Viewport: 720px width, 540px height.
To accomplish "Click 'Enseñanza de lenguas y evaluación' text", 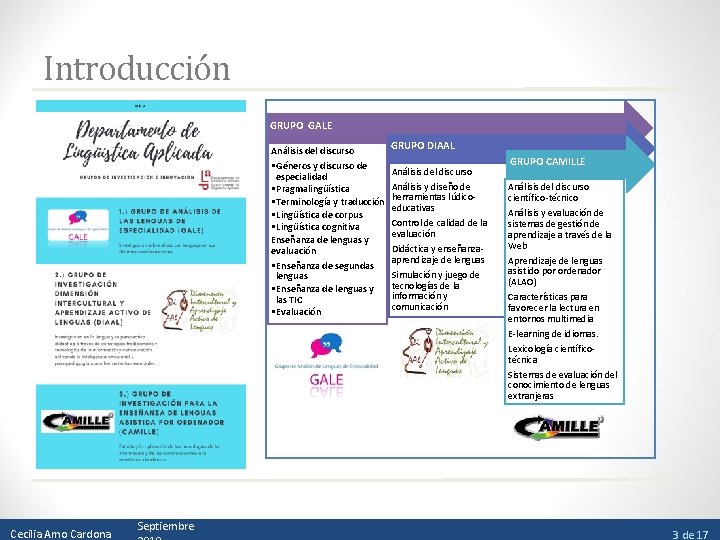I will (320, 245).
